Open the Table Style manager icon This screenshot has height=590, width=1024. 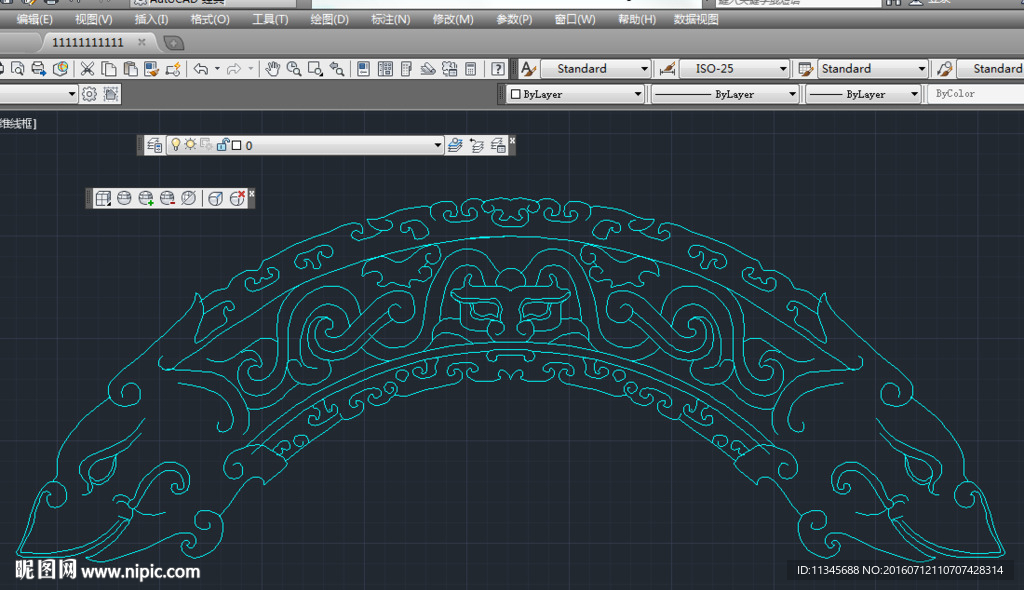coord(805,69)
